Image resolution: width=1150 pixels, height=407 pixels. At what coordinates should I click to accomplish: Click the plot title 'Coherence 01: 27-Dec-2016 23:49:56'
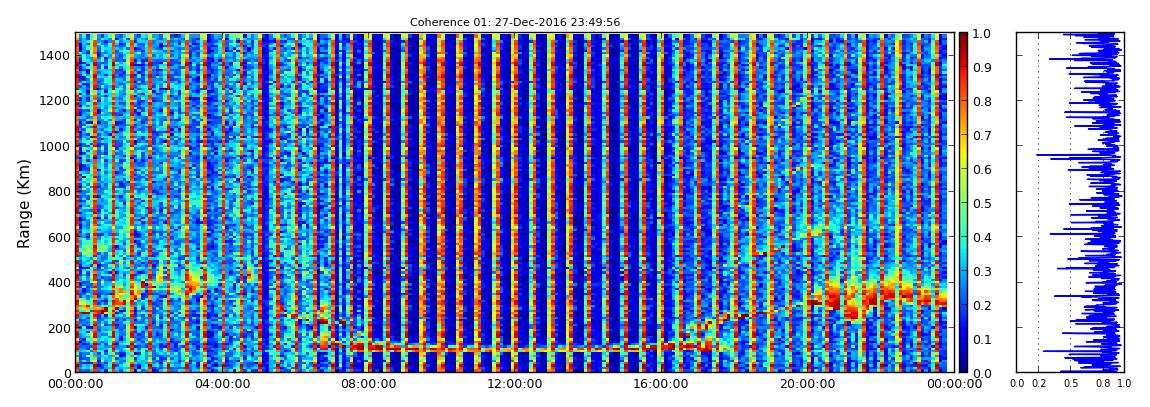pos(515,22)
